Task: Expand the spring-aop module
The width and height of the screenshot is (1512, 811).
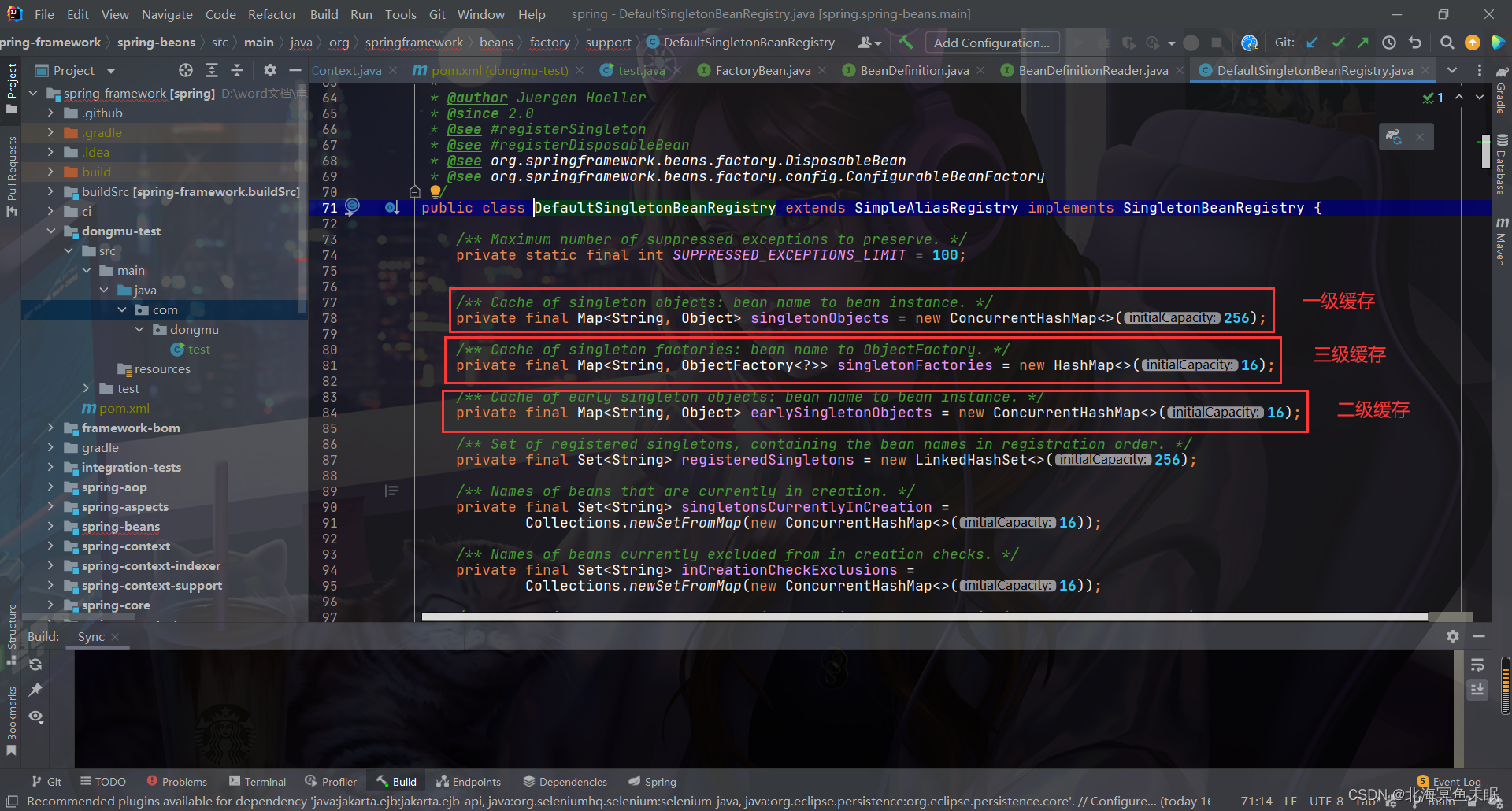Action: 50,487
